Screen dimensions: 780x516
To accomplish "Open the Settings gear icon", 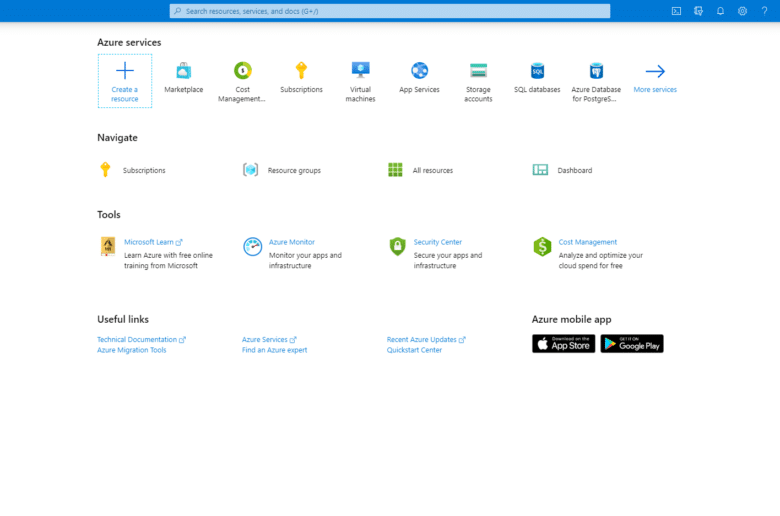I will 742,11.
